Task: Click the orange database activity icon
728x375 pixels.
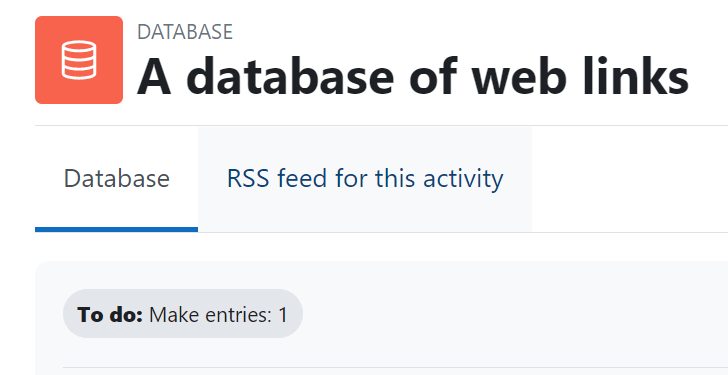Action: click(x=79, y=60)
